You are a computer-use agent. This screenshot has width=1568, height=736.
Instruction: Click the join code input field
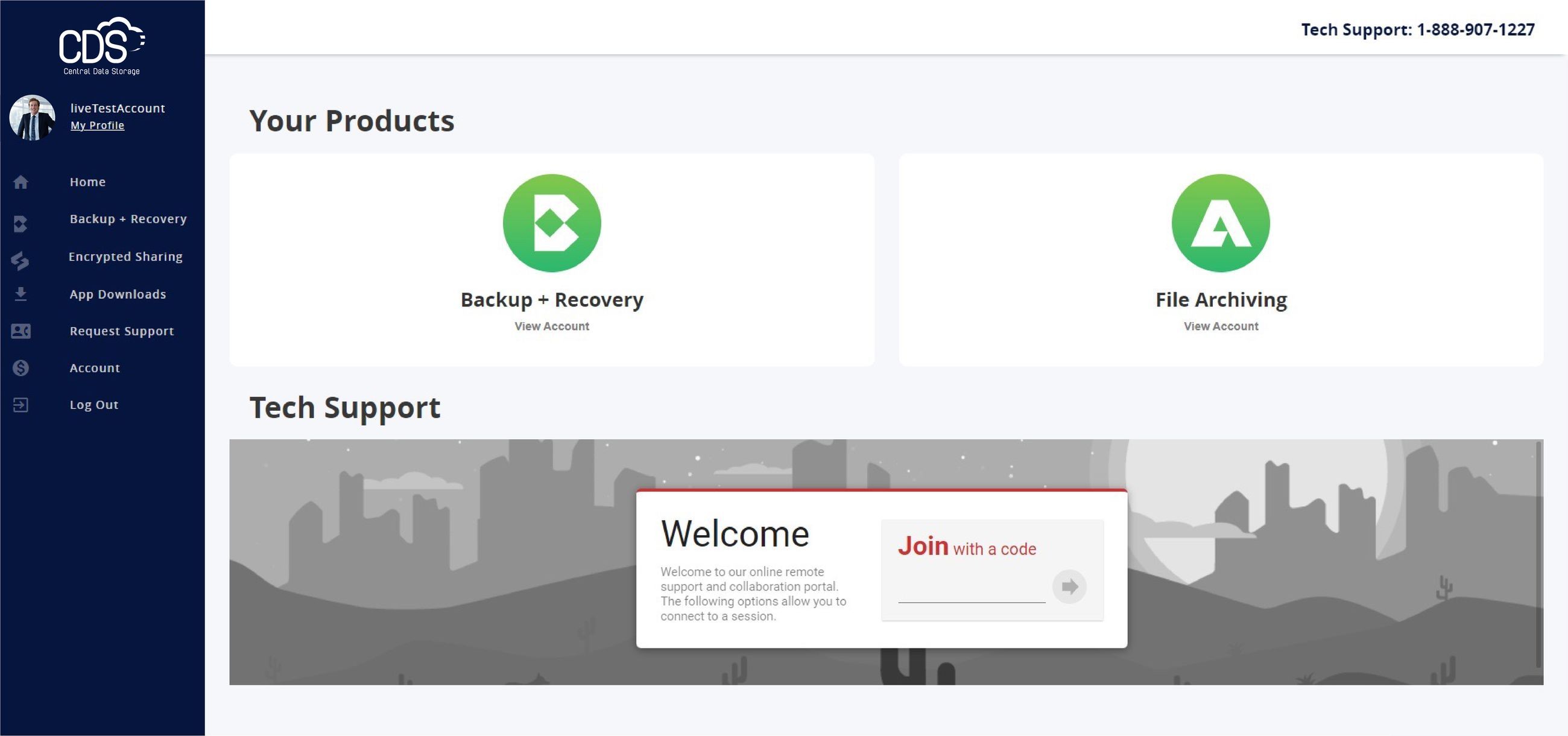coord(972,591)
